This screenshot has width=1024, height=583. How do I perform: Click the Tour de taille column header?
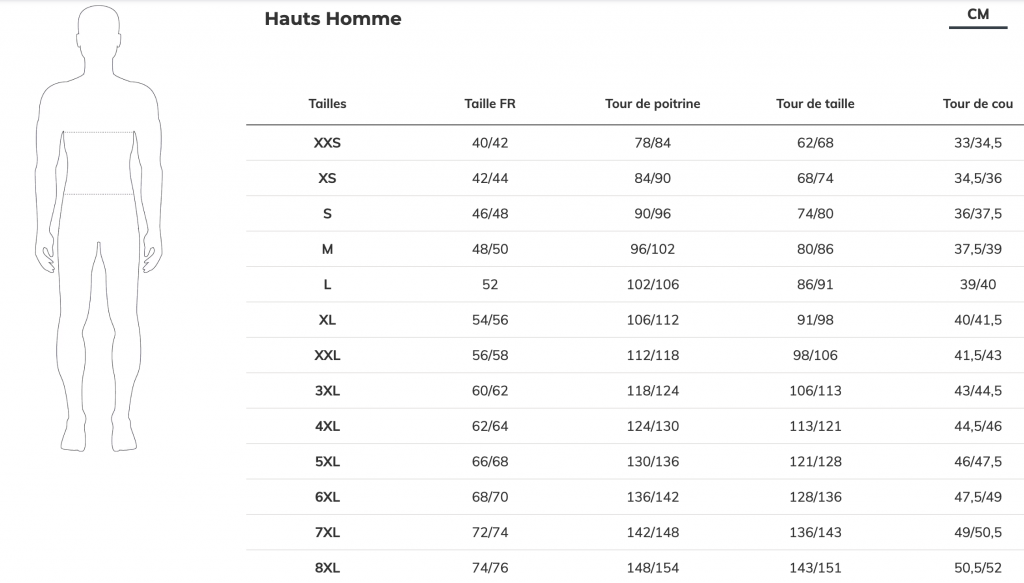(815, 104)
